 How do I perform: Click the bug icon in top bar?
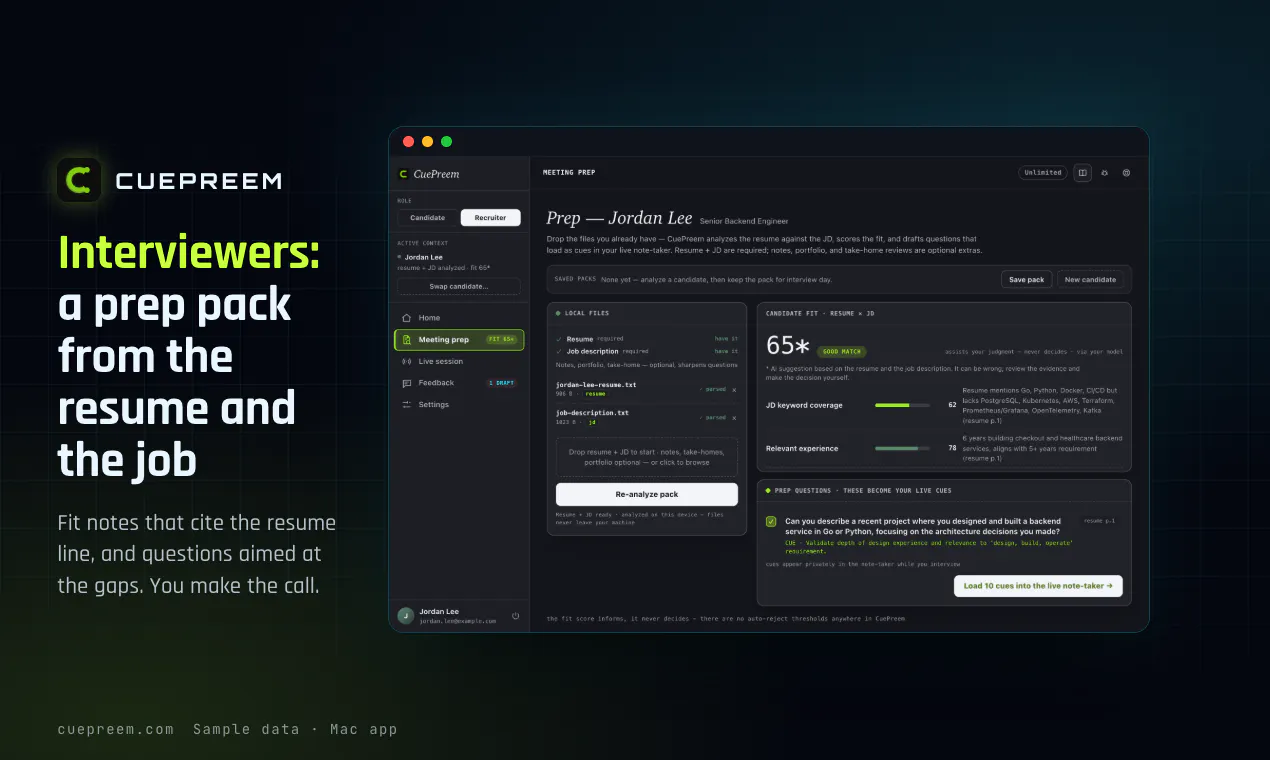pyautogui.click(x=1105, y=173)
